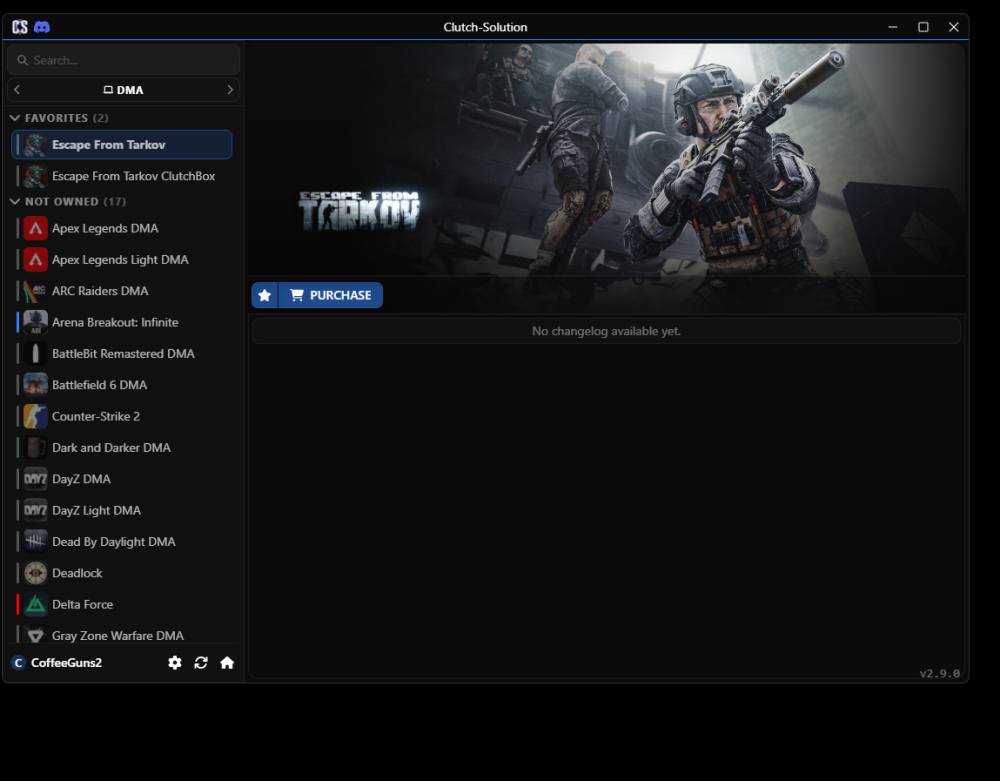This screenshot has height=781, width=1000.
Task: Click the DayZ Light DMA icon
Action: (36, 510)
